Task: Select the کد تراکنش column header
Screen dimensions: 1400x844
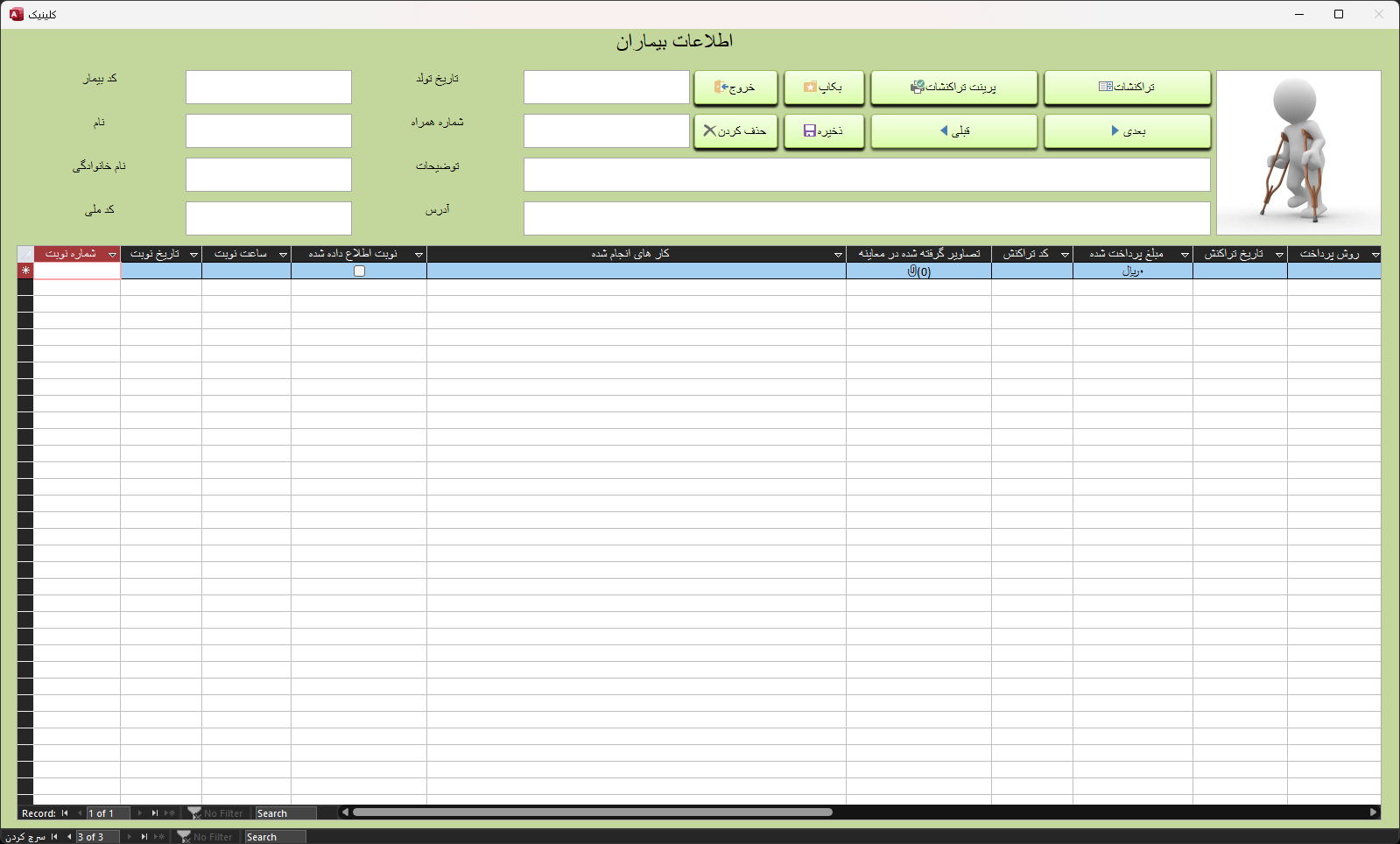Action: (1024, 254)
